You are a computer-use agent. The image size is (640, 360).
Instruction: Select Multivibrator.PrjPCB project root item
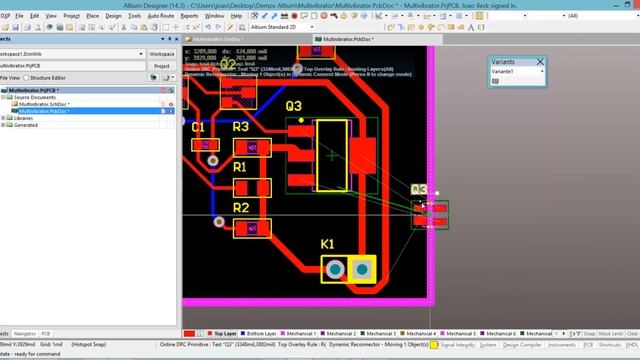pos(34,90)
